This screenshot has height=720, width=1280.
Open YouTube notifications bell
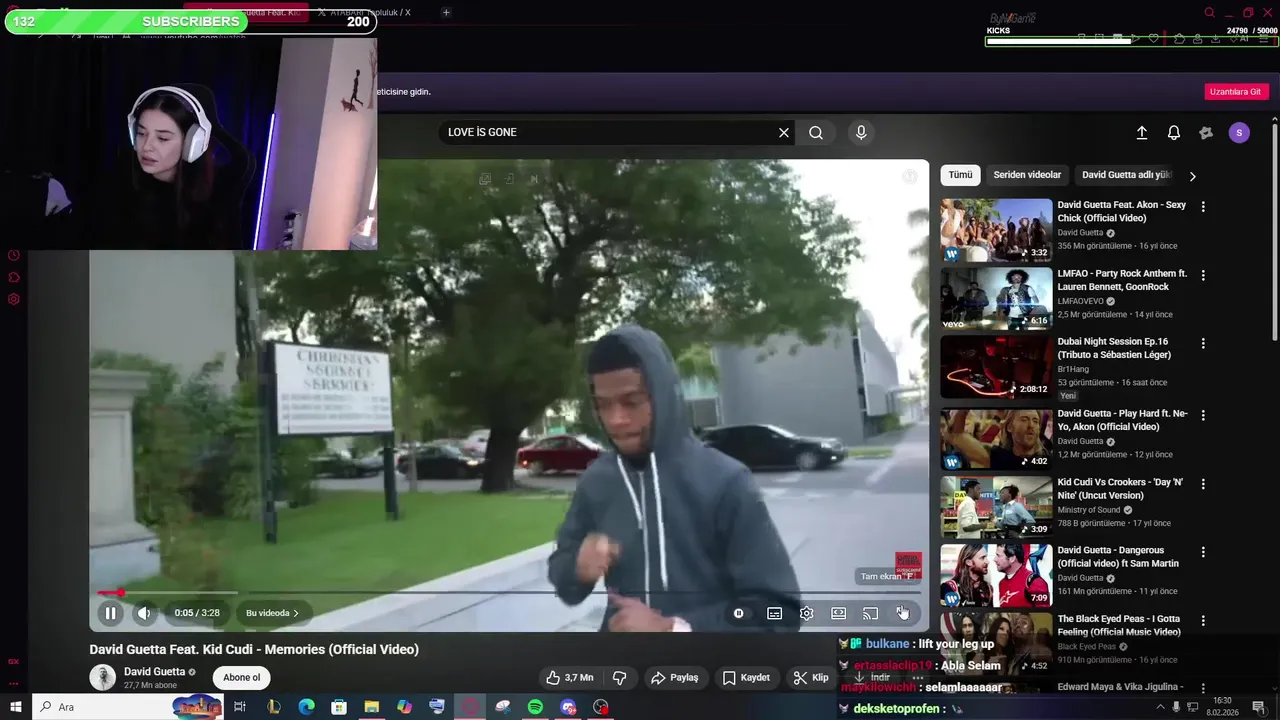coord(1174,132)
